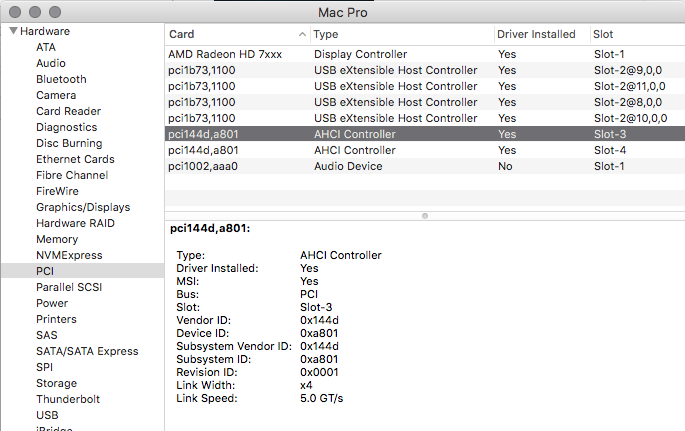The width and height of the screenshot is (685, 431).
Task: Select Graphics/Displays in the sidebar
Action: [x=83, y=207]
